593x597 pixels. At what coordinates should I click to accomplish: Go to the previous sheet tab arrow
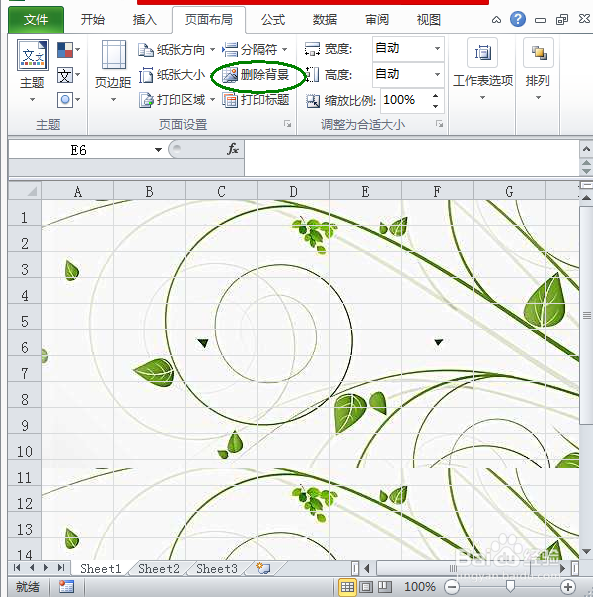tap(32, 568)
